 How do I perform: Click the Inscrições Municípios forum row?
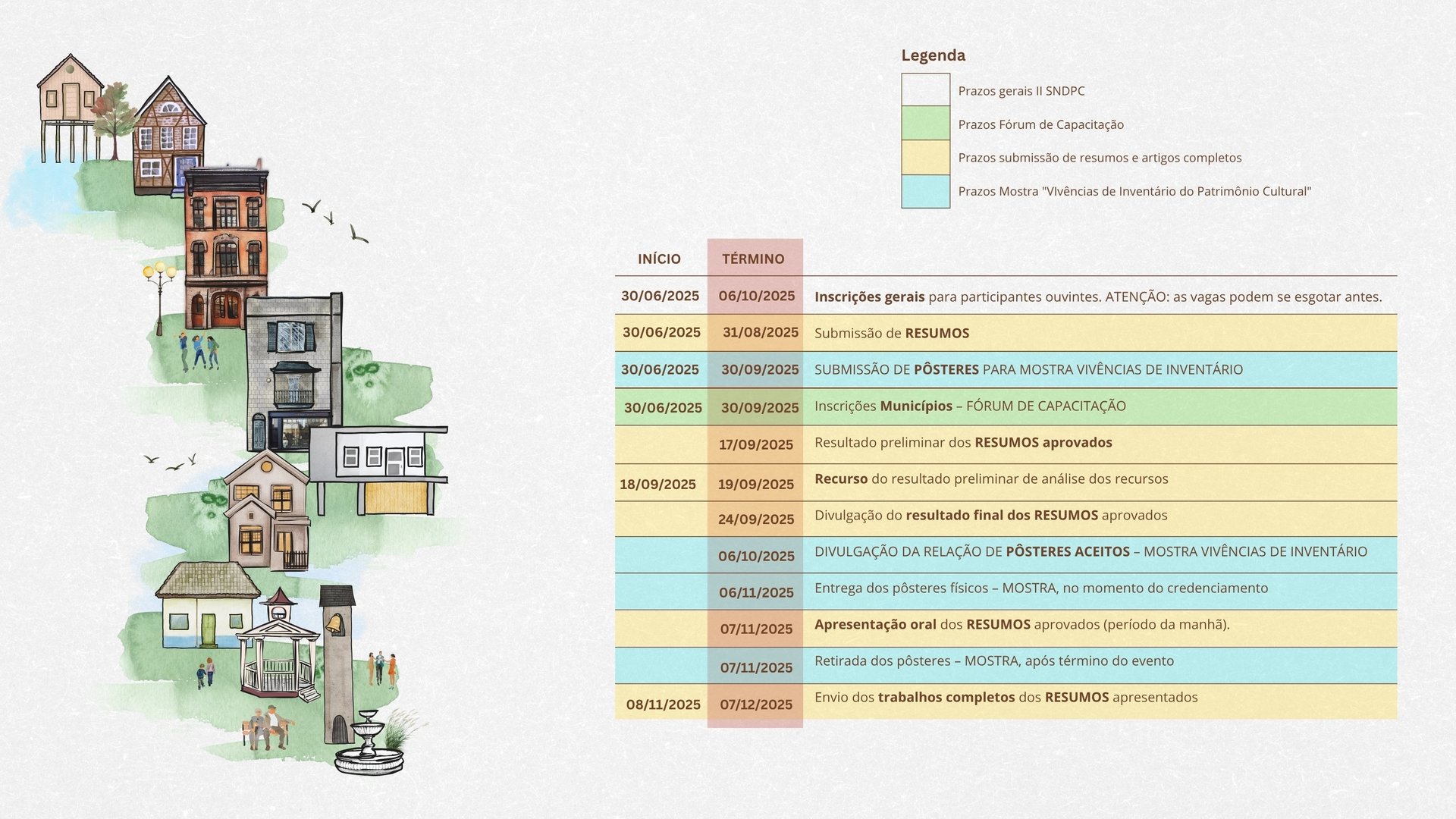(969, 406)
